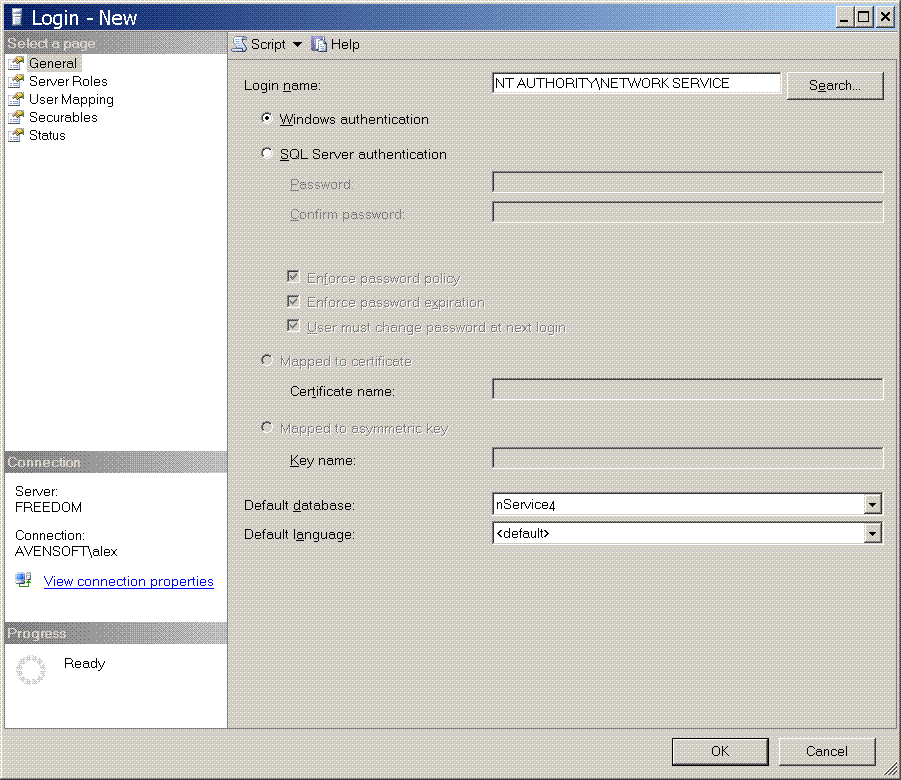Expand the Default language dropdown arrow
Image resolution: width=901 pixels, height=780 pixels.
pos(872,533)
